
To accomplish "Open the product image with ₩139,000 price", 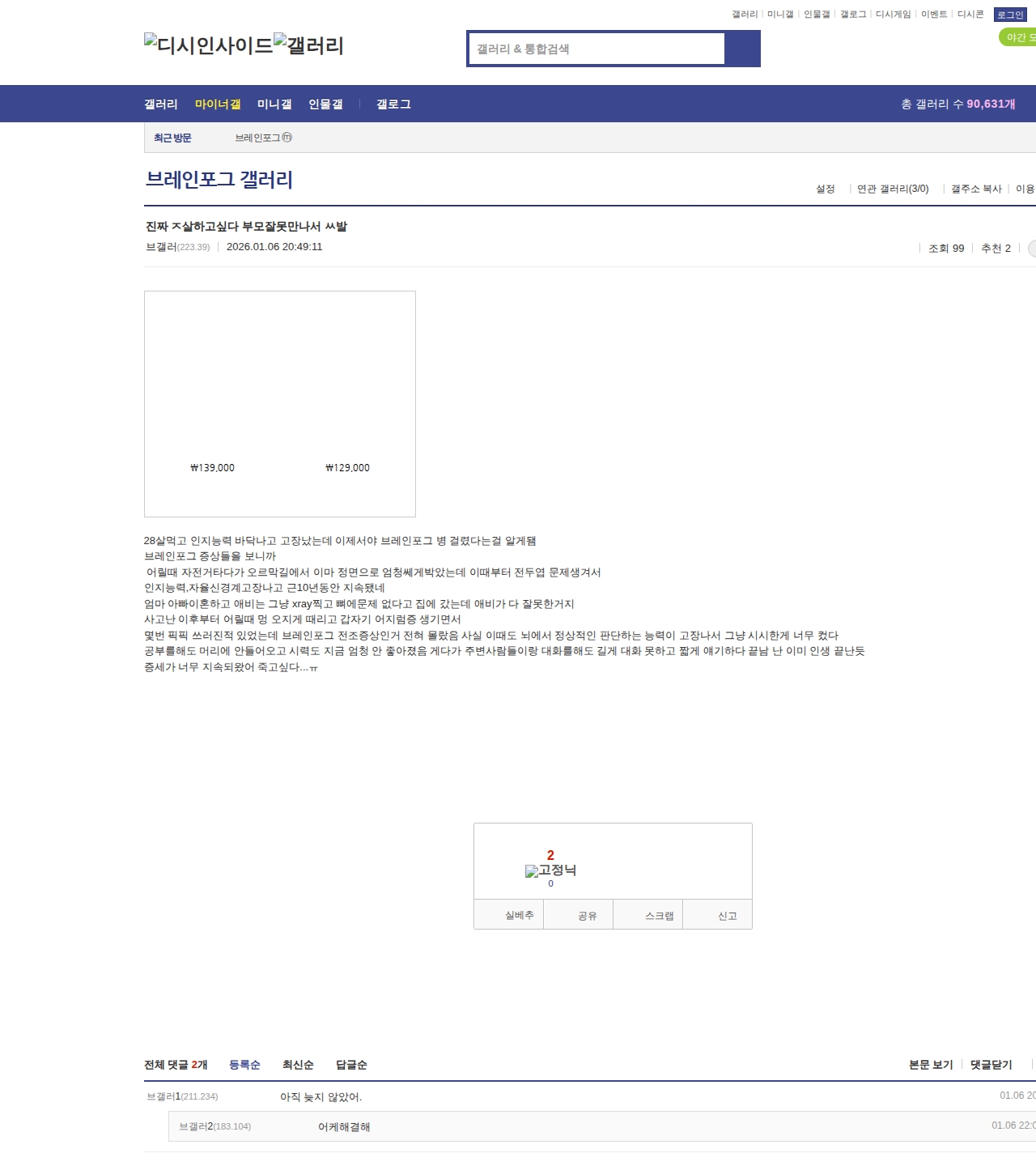I will pos(212,405).
